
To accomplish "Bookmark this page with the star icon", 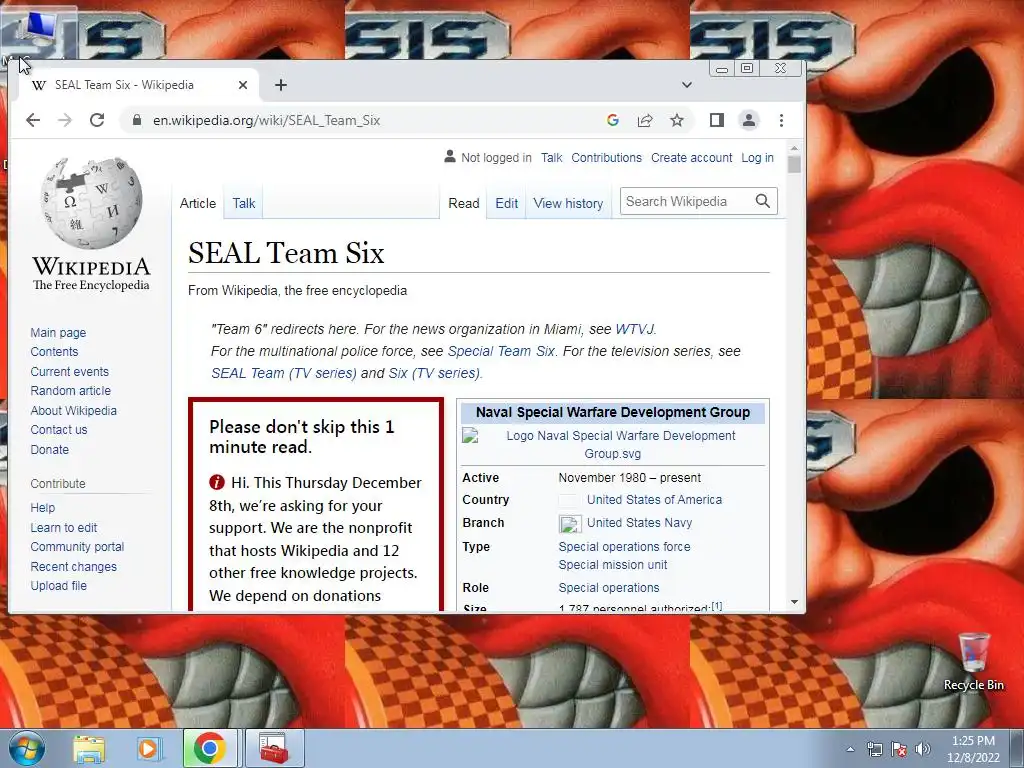I will click(x=677, y=120).
